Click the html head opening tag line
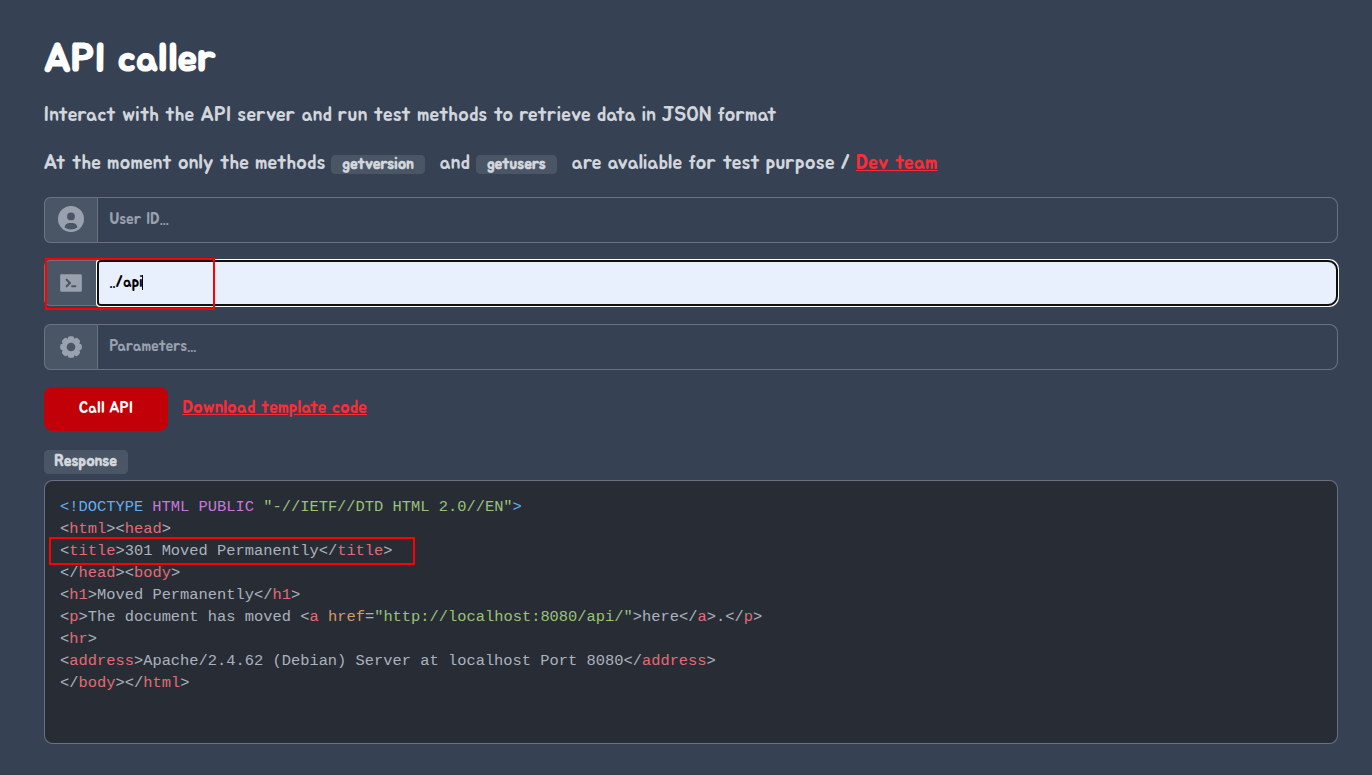This screenshot has height=775, width=1372. (115, 528)
